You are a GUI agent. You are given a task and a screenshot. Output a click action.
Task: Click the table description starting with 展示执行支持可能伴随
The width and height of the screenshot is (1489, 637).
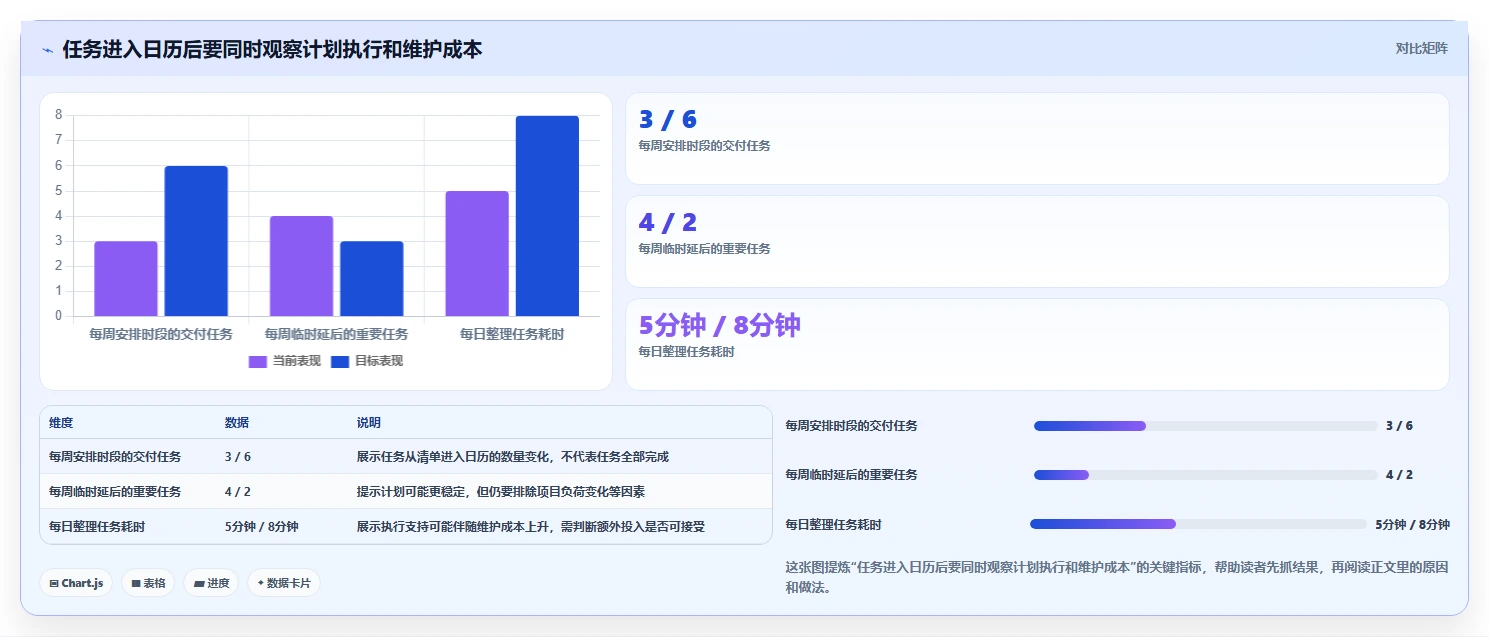[531, 526]
